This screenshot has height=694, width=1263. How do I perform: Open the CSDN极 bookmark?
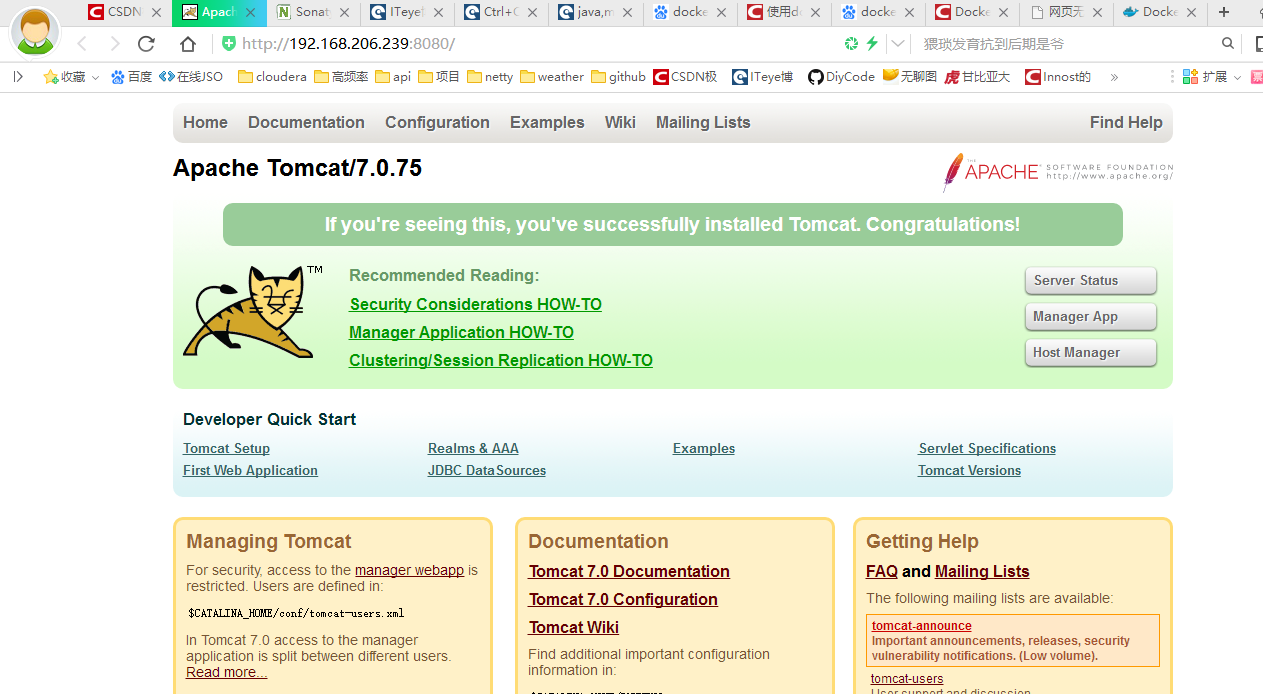click(x=685, y=77)
